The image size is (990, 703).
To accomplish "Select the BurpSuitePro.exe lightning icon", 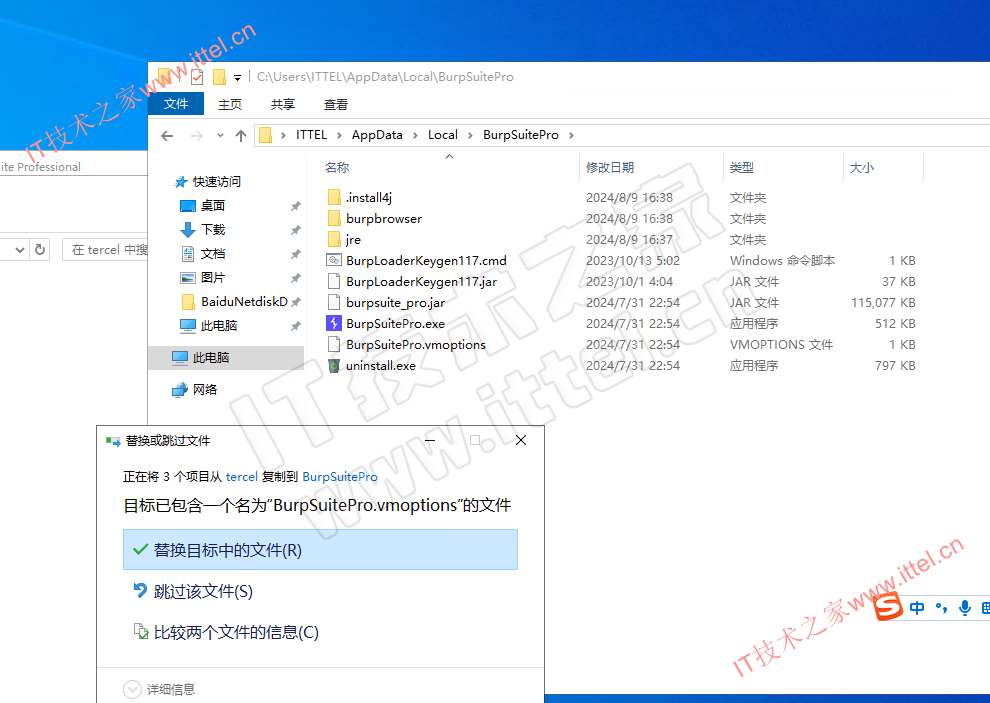I will point(334,323).
